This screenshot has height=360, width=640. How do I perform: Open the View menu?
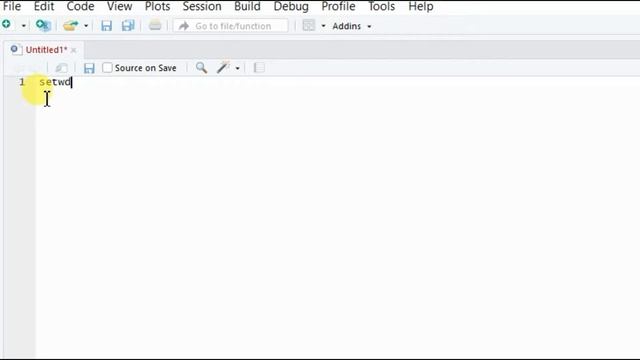pyautogui.click(x=120, y=7)
